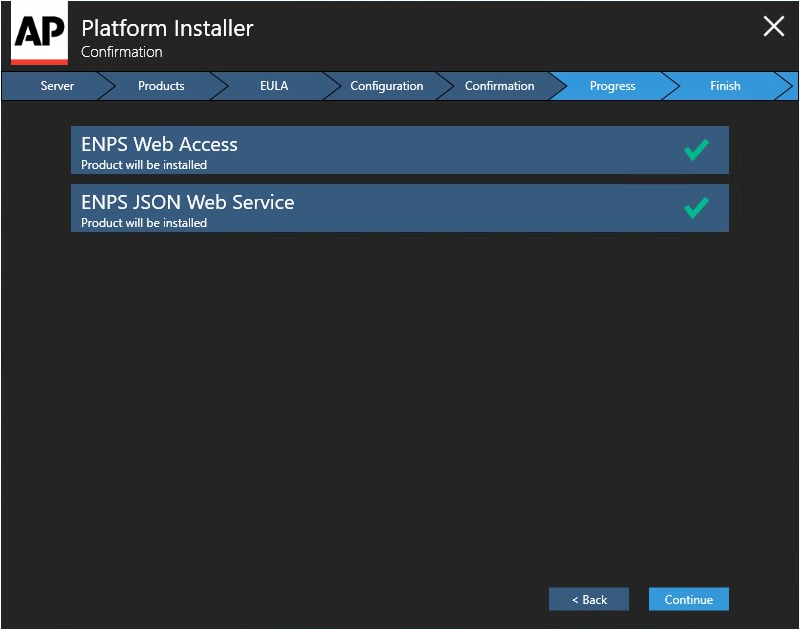
Task: Jump to the Progress step
Action: [x=612, y=86]
